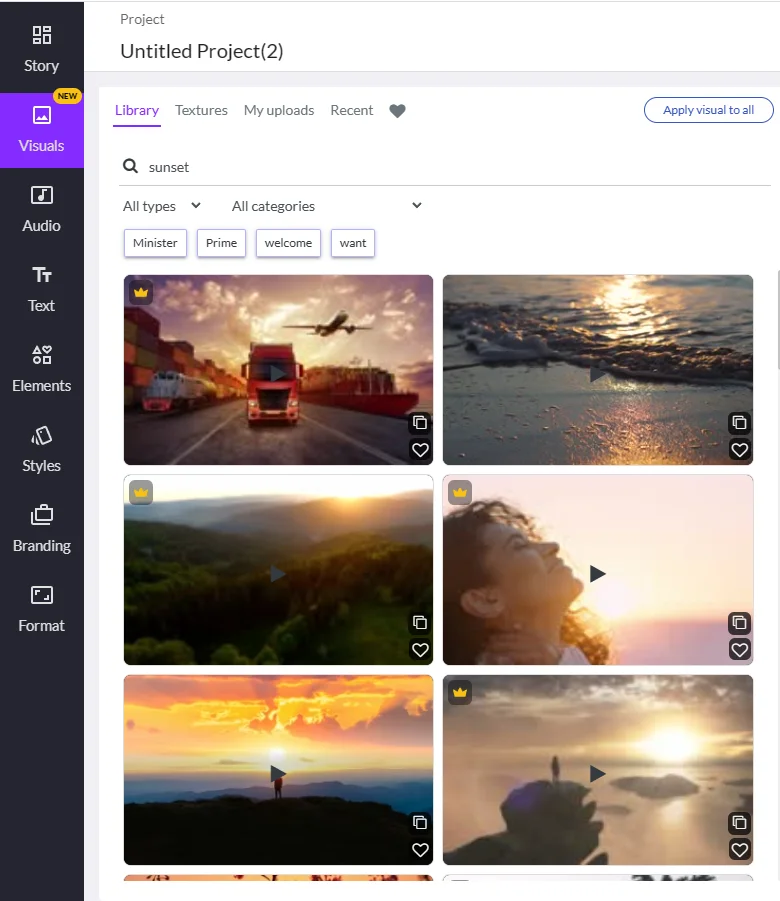
Task: Click the search magnifier icon
Action: (x=130, y=166)
